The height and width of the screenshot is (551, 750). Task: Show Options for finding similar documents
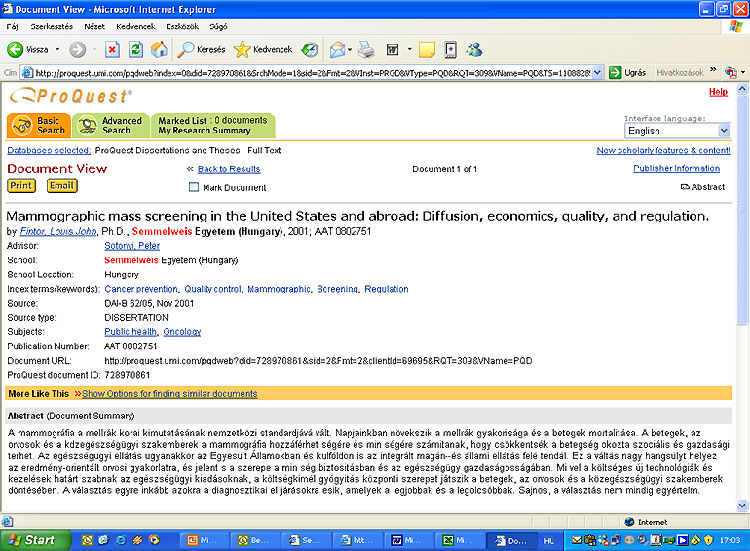(x=170, y=394)
